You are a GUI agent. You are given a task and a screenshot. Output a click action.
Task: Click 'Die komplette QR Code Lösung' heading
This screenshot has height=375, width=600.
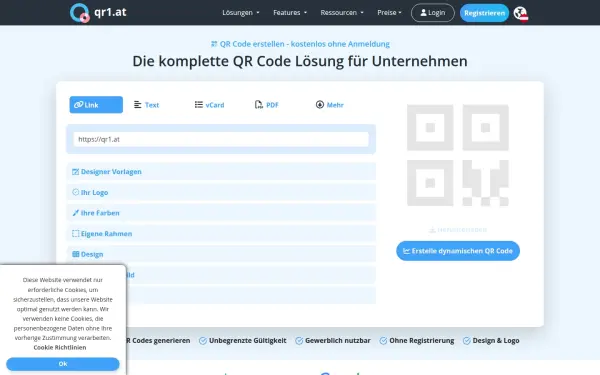click(x=300, y=61)
